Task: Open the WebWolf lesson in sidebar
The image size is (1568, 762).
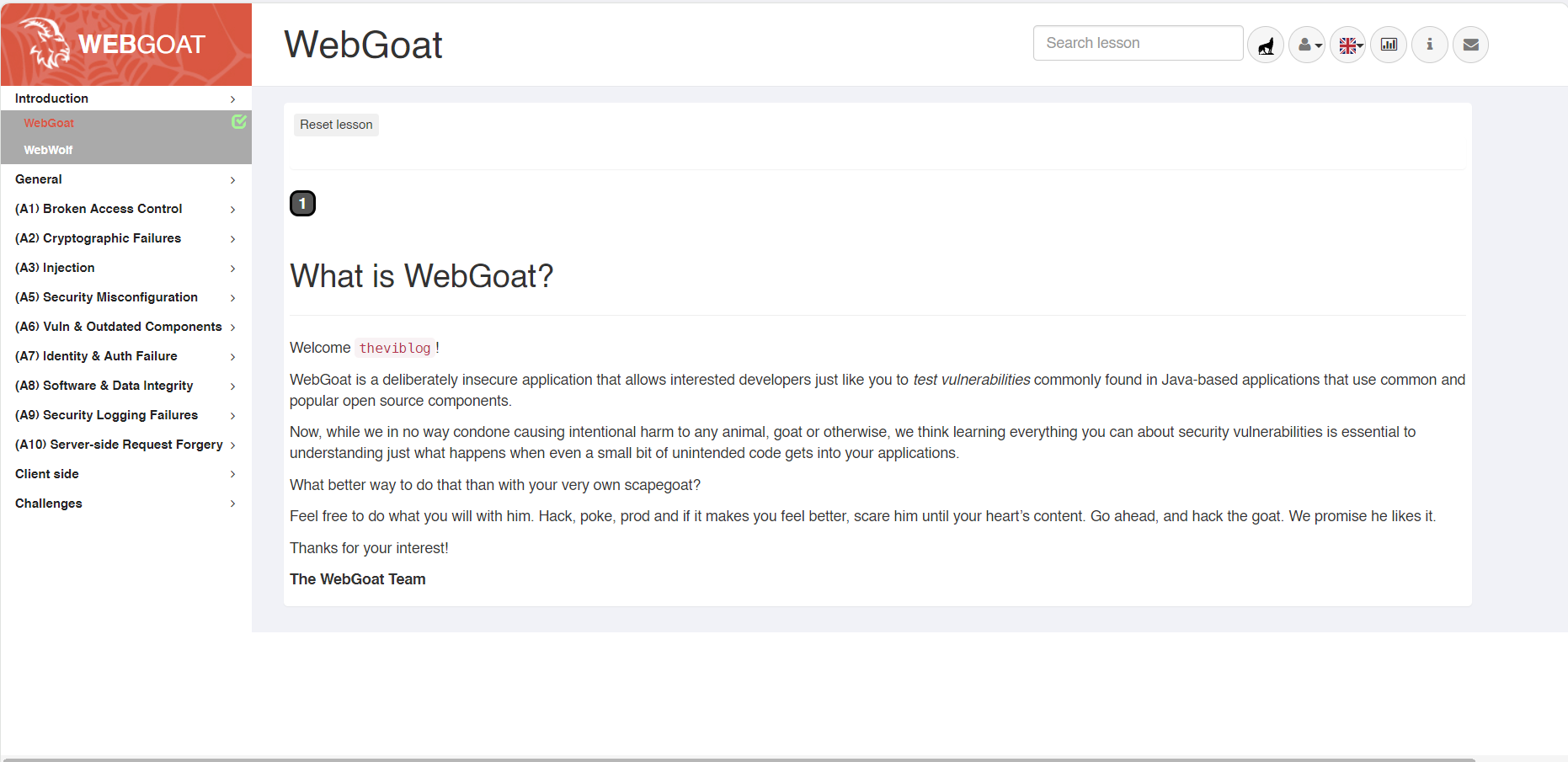Action: pos(48,150)
